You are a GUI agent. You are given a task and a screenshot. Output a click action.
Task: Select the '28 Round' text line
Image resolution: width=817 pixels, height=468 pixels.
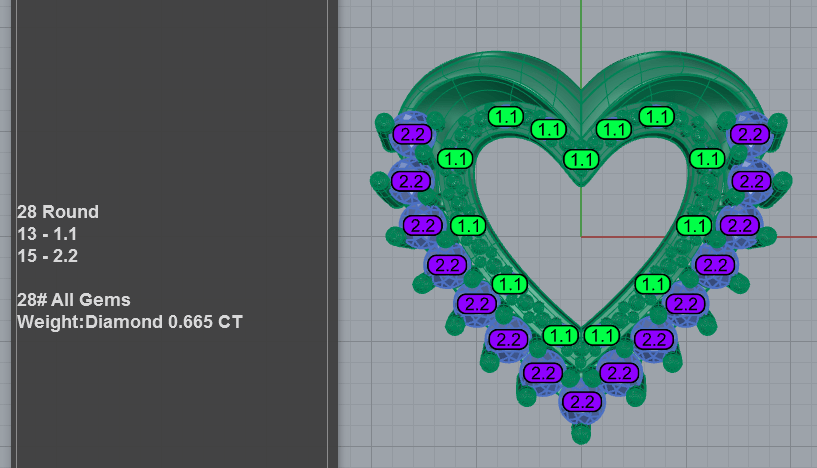click(58, 212)
